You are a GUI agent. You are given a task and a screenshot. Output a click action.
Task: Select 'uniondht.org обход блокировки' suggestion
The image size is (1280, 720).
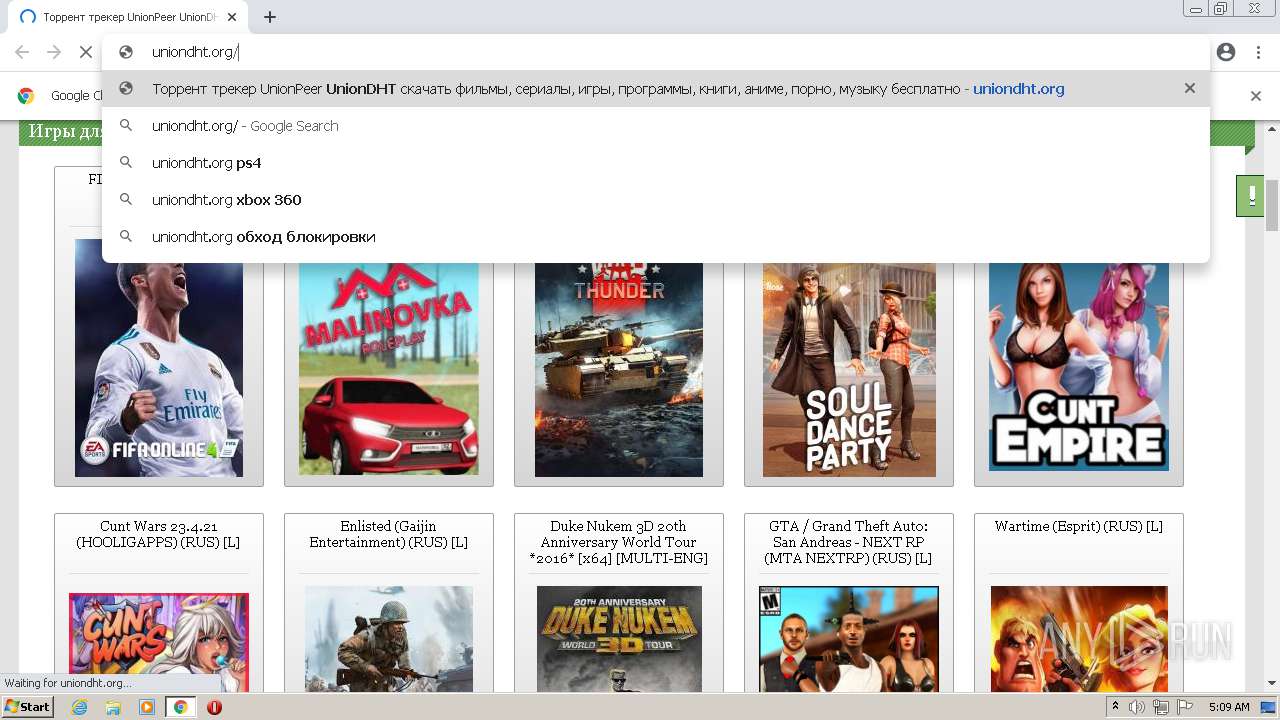655,237
